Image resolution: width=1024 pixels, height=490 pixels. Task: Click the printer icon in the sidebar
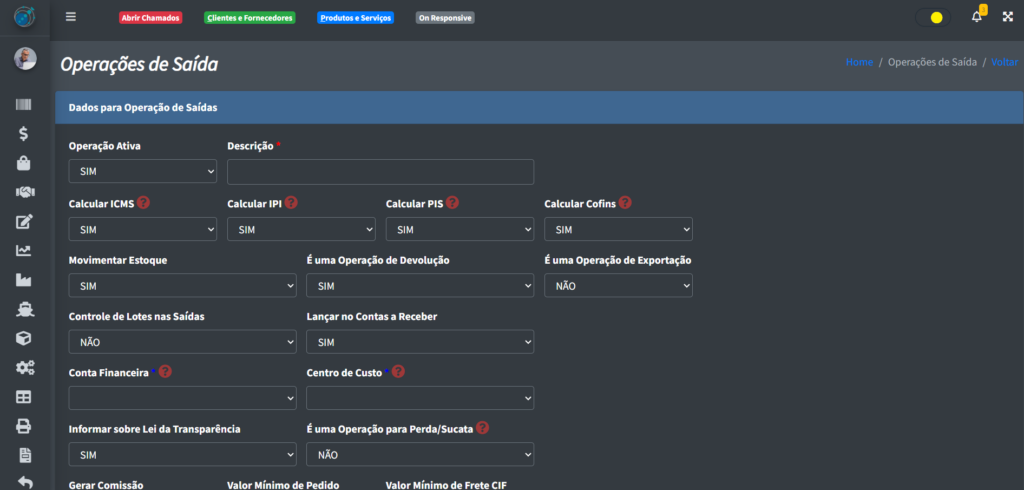(24, 426)
